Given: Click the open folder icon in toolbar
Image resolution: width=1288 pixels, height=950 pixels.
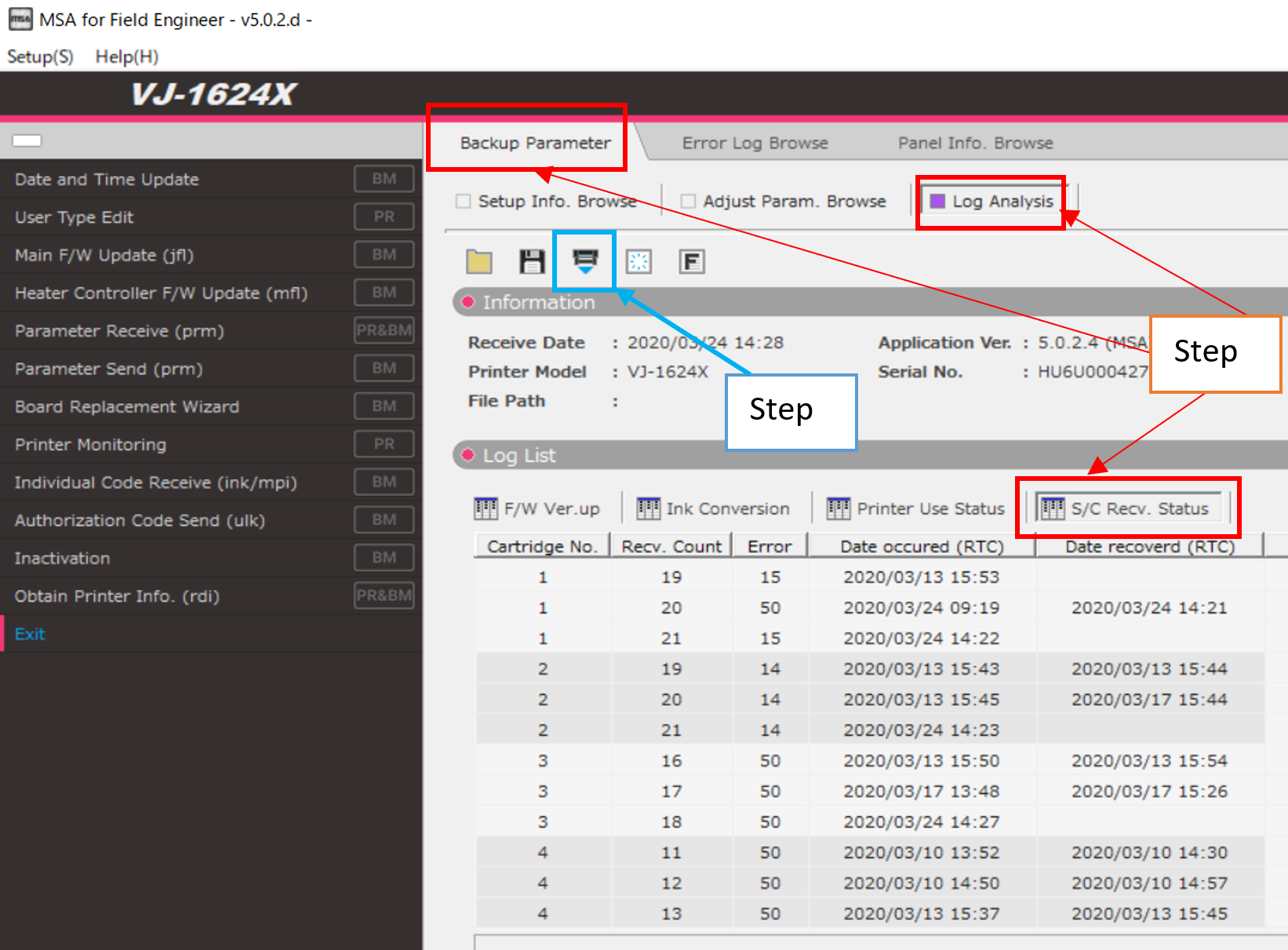Looking at the screenshot, I should [x=479, y=261].
